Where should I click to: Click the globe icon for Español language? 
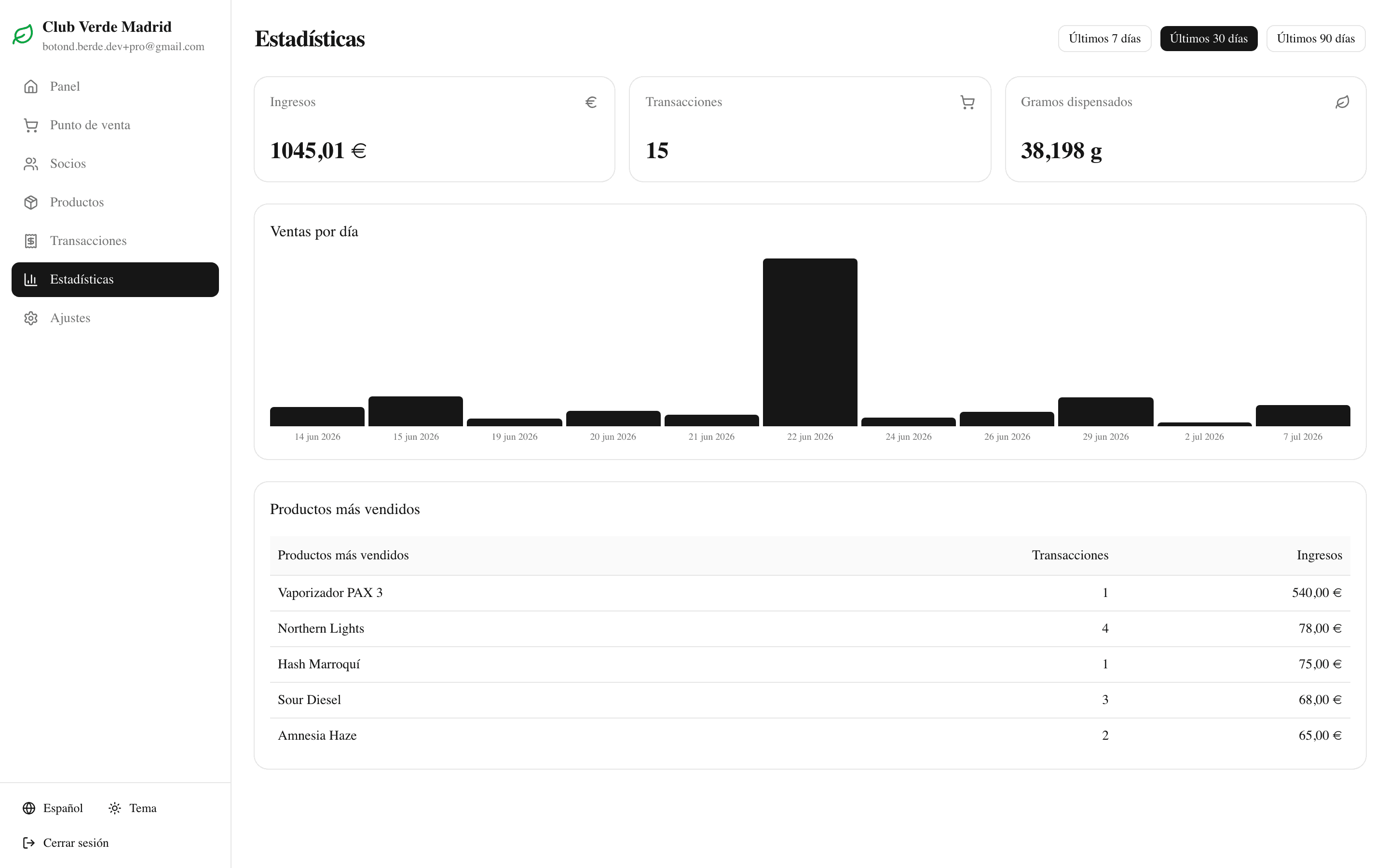29,808
